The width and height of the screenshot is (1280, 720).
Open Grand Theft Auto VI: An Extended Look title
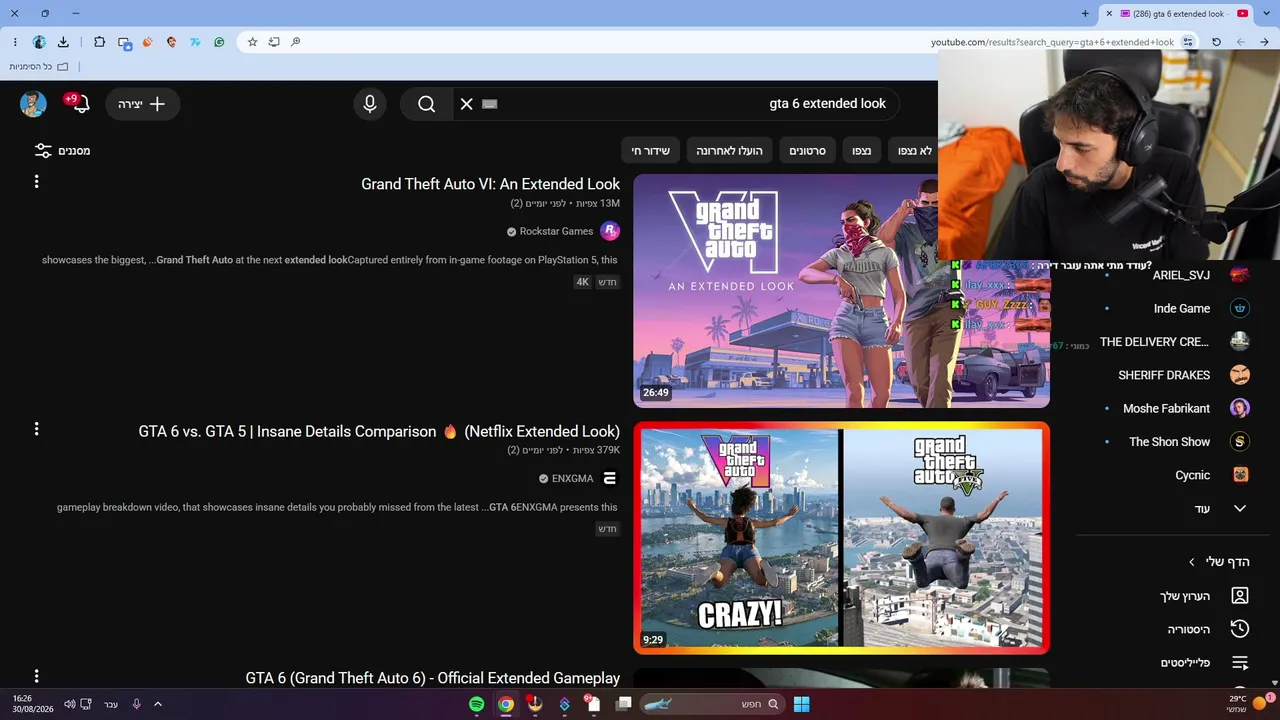pos(490,184)
